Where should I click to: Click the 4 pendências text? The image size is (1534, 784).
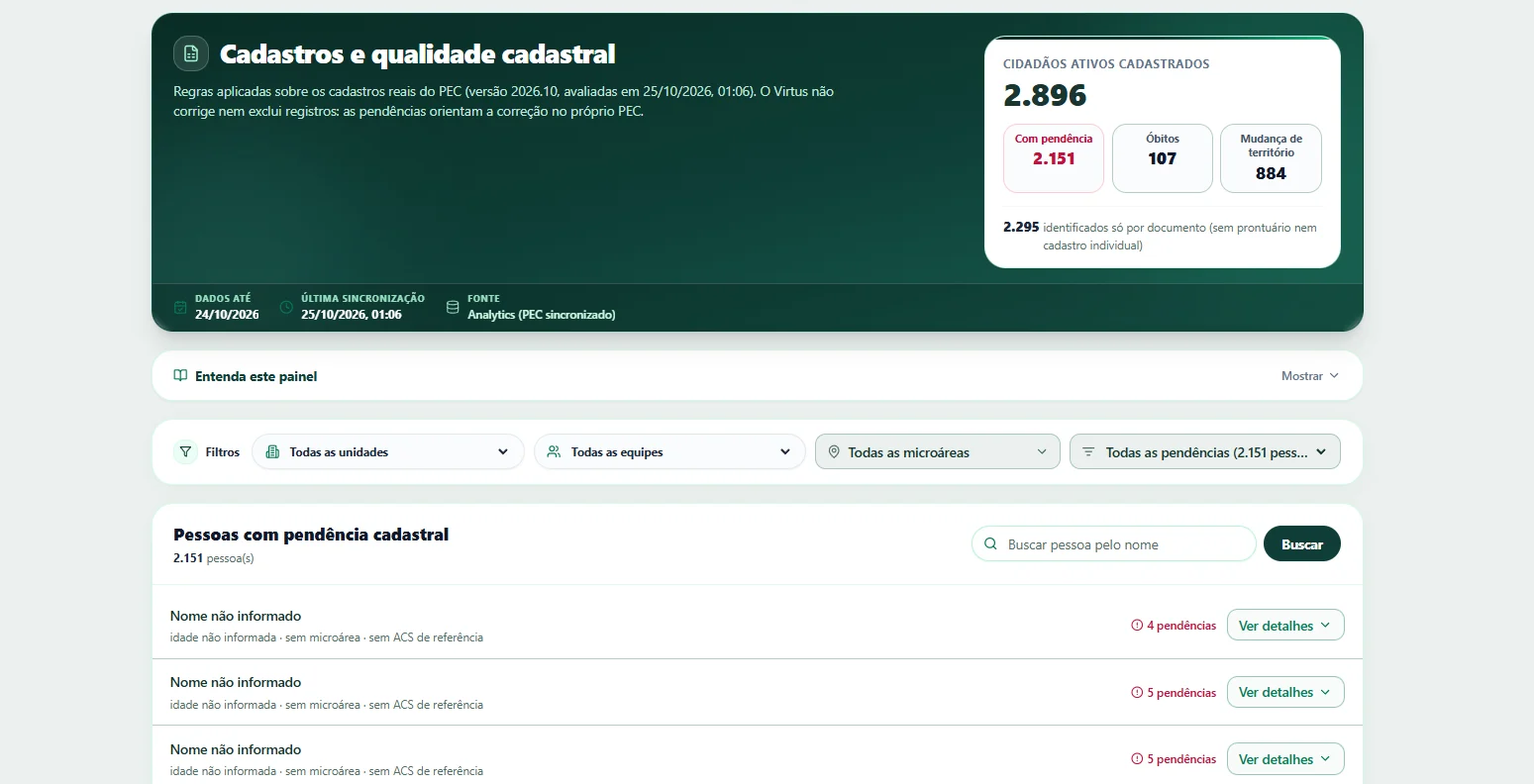point(1181,626)
